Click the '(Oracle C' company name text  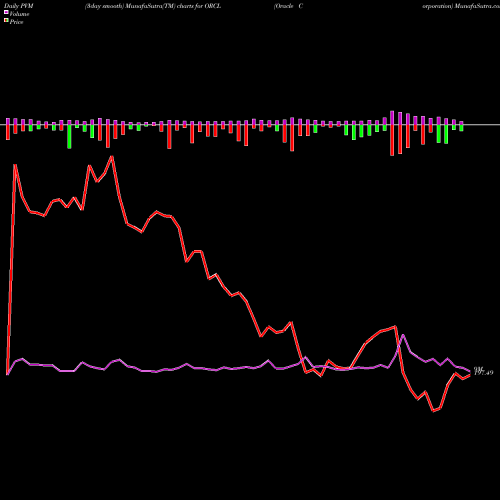[x=288, y=6]
